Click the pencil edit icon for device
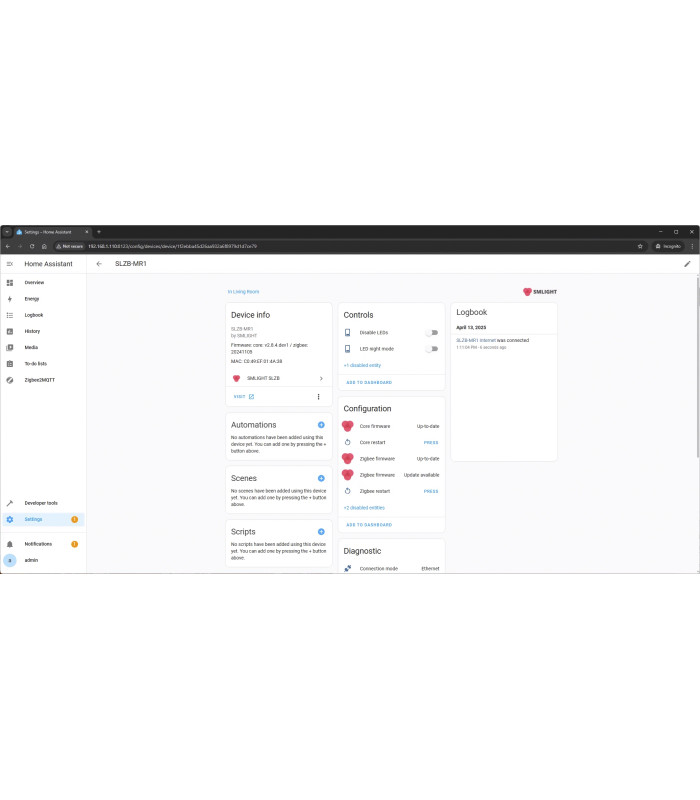This screenshot has height=800, width=700. (687, 264)
